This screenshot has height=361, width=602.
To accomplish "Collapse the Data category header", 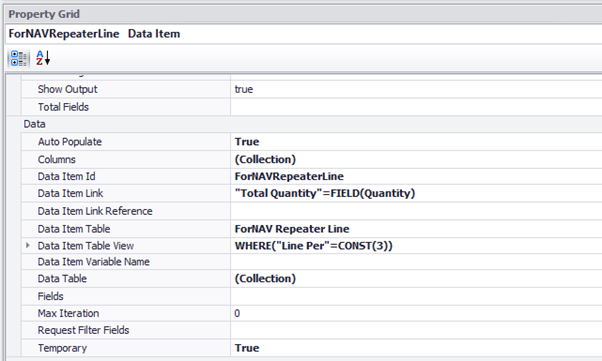I will (35, 124).
